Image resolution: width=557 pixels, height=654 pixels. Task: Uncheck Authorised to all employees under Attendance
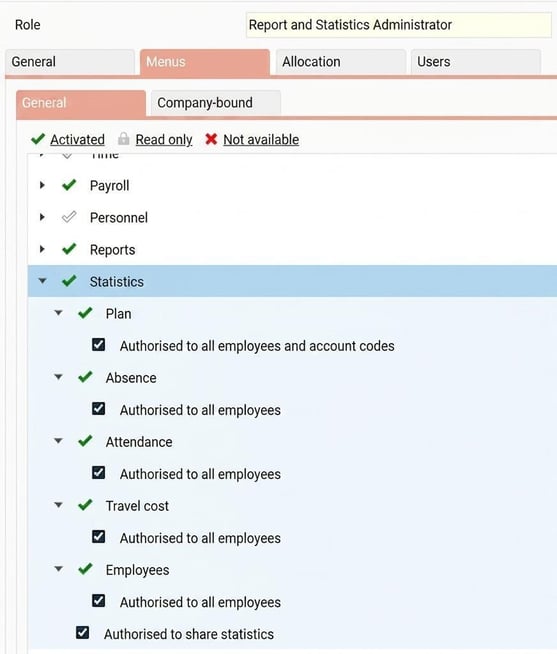point(98,473)
